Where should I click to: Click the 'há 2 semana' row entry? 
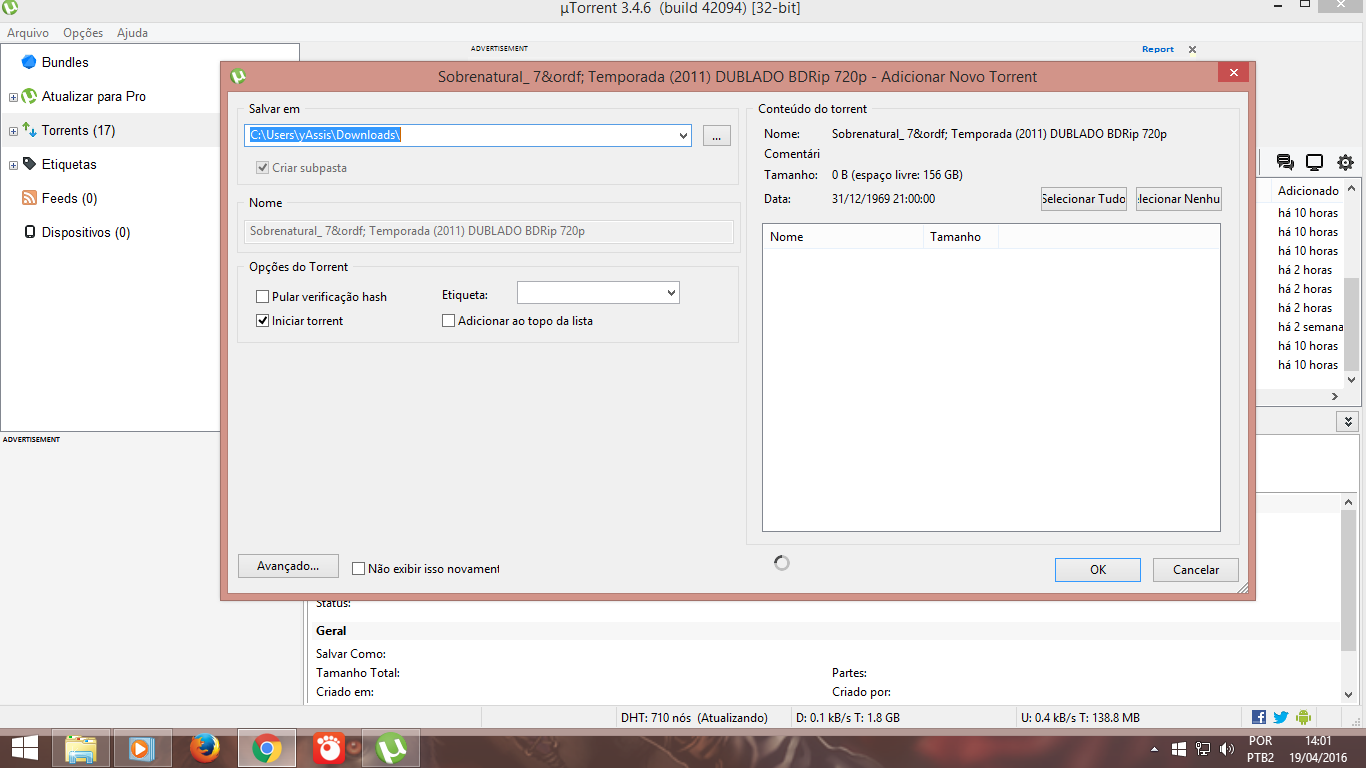pyautogui.click(x=1310, y=327)
